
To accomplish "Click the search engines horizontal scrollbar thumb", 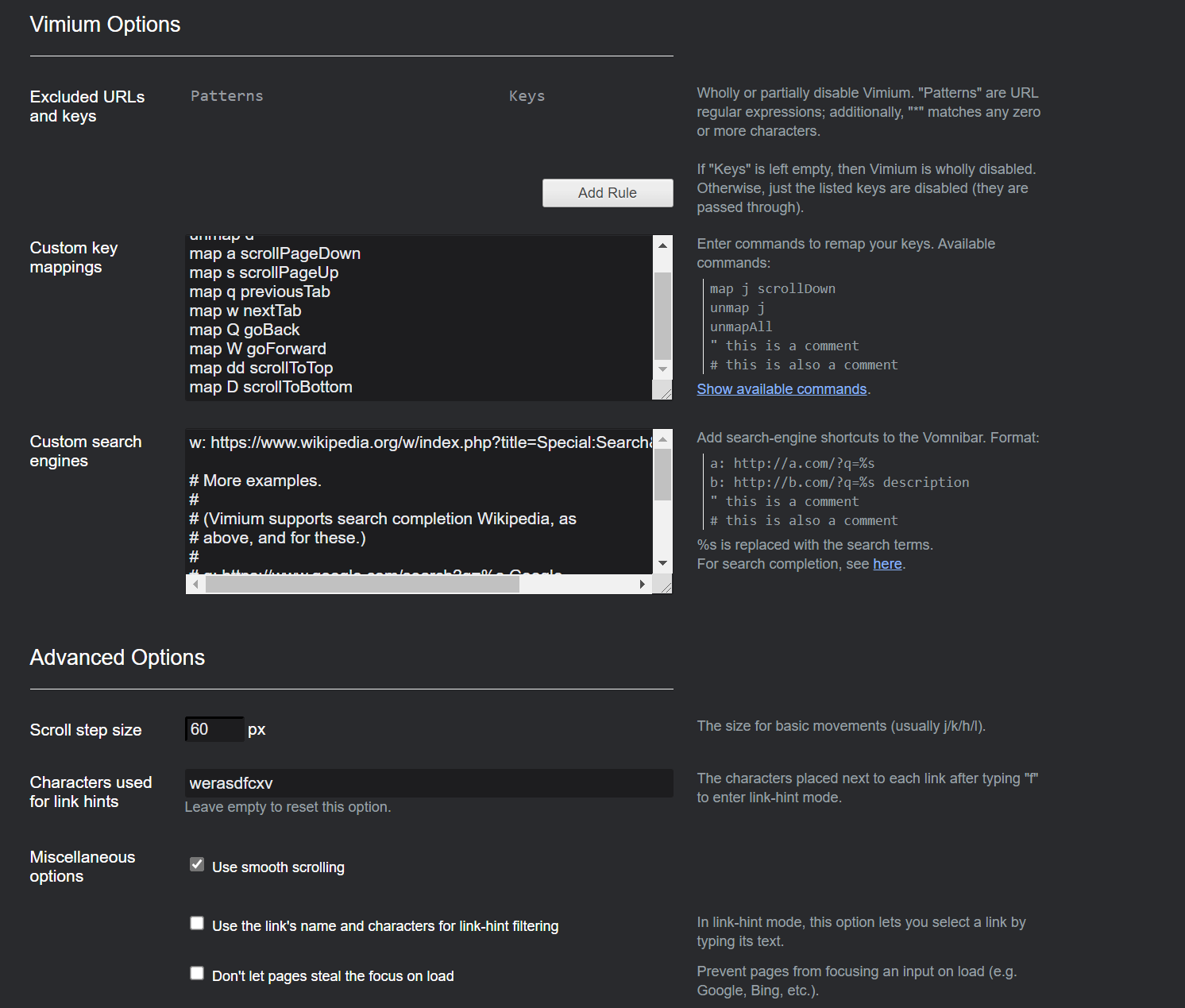I will point(362,584).
